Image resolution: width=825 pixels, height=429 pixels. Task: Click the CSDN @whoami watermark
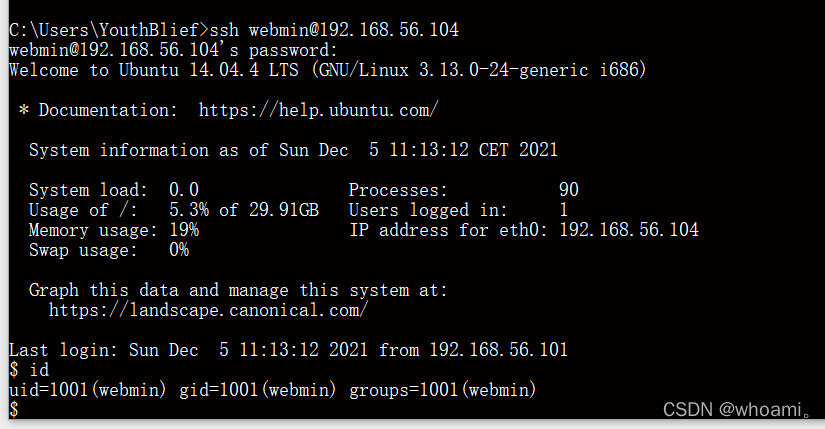tap(737, 410)
